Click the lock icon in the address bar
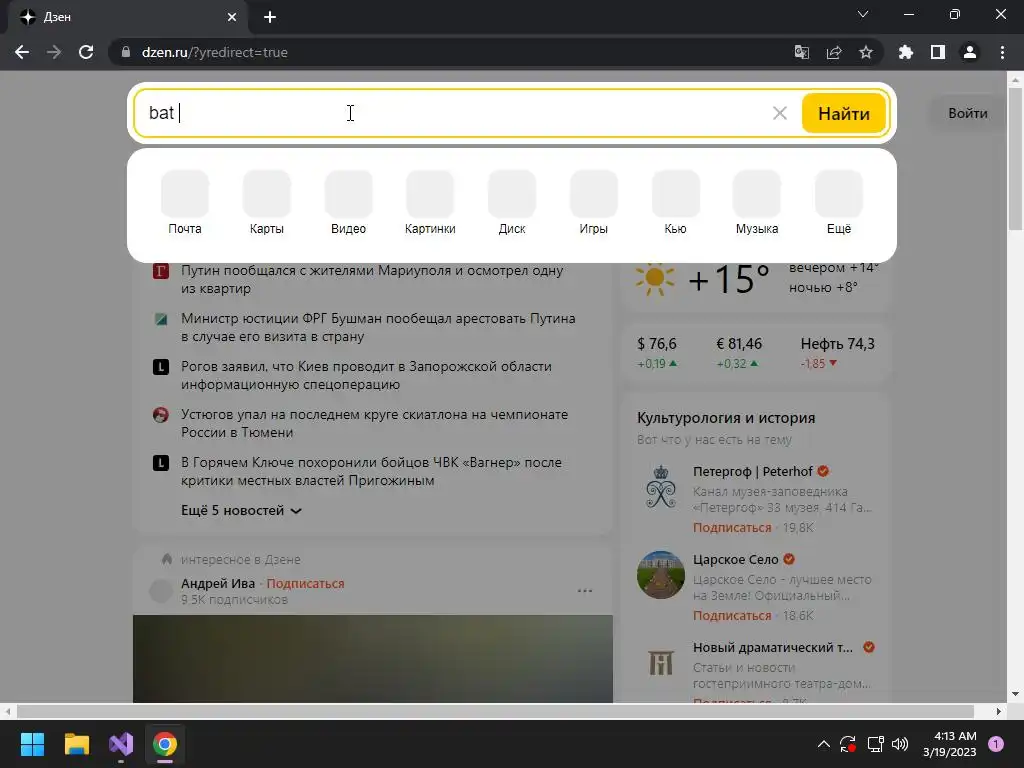1024x768 pixels. 126,52
